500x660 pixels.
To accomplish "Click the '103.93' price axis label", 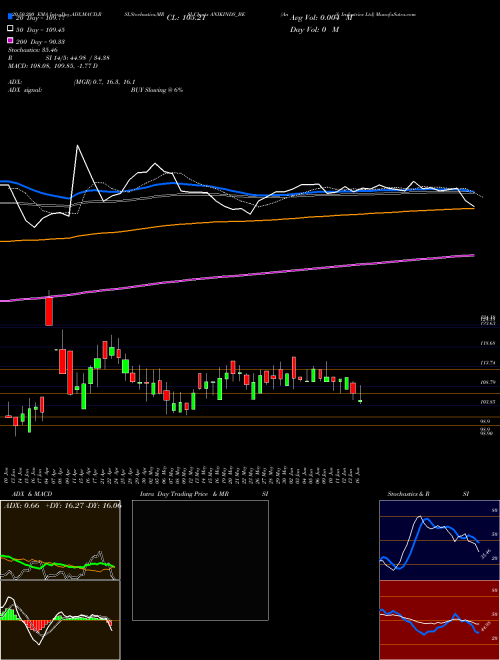I will [488, 402].
